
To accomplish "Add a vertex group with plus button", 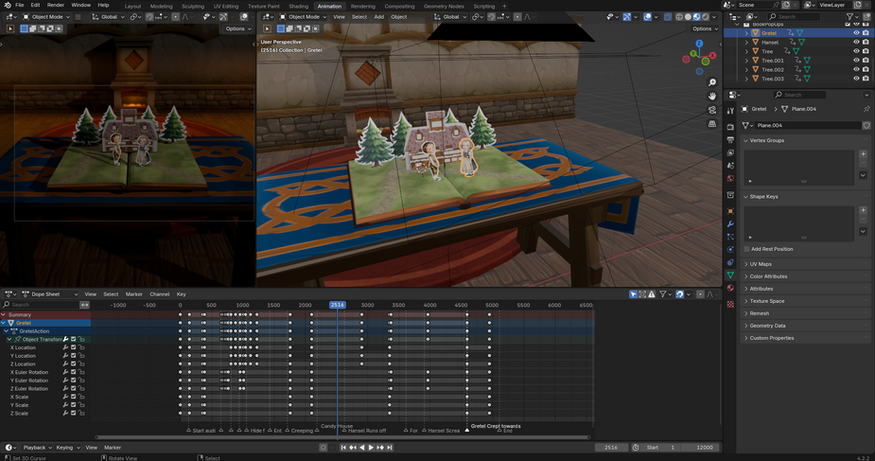I will [863, 154].
